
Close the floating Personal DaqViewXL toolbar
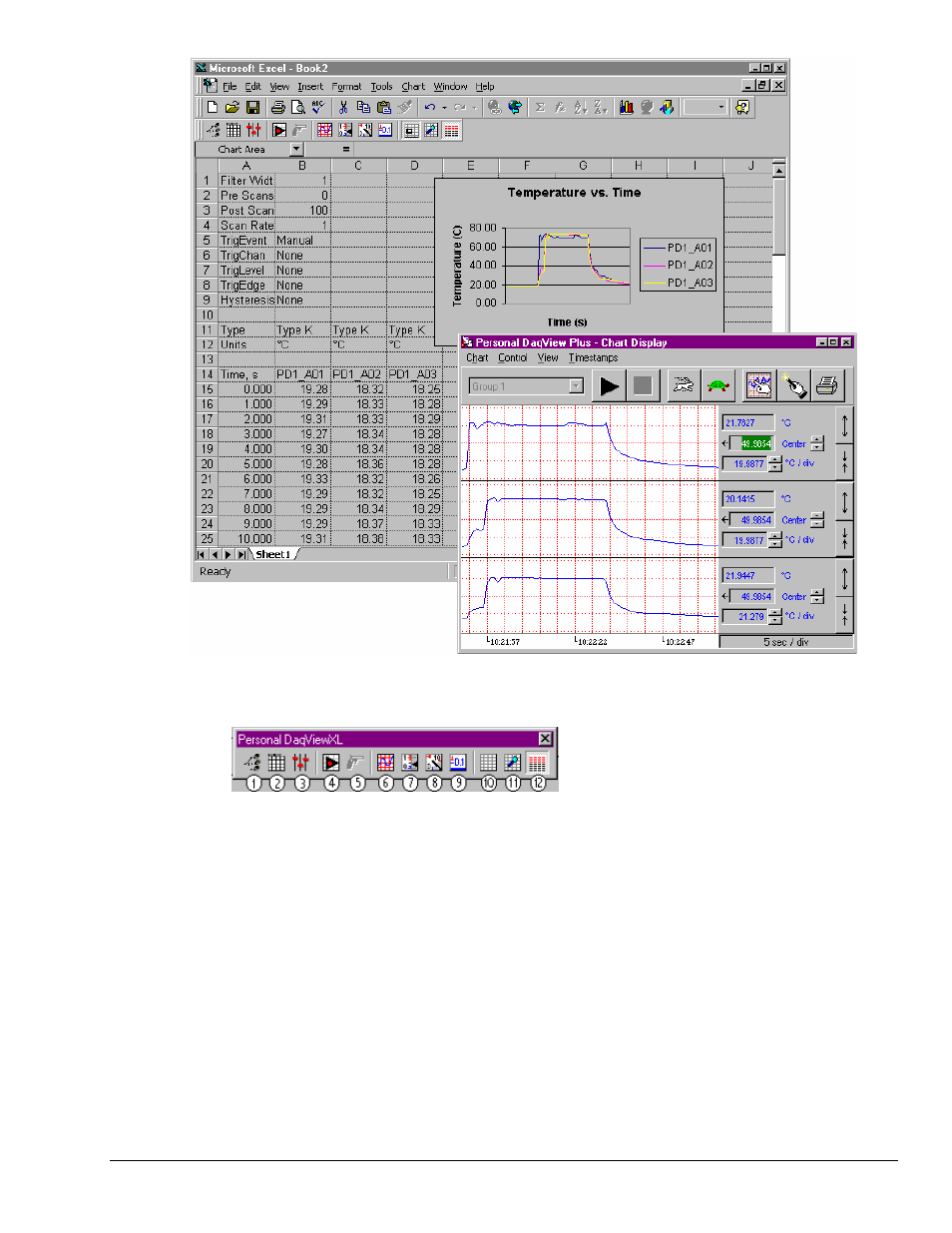545,739
